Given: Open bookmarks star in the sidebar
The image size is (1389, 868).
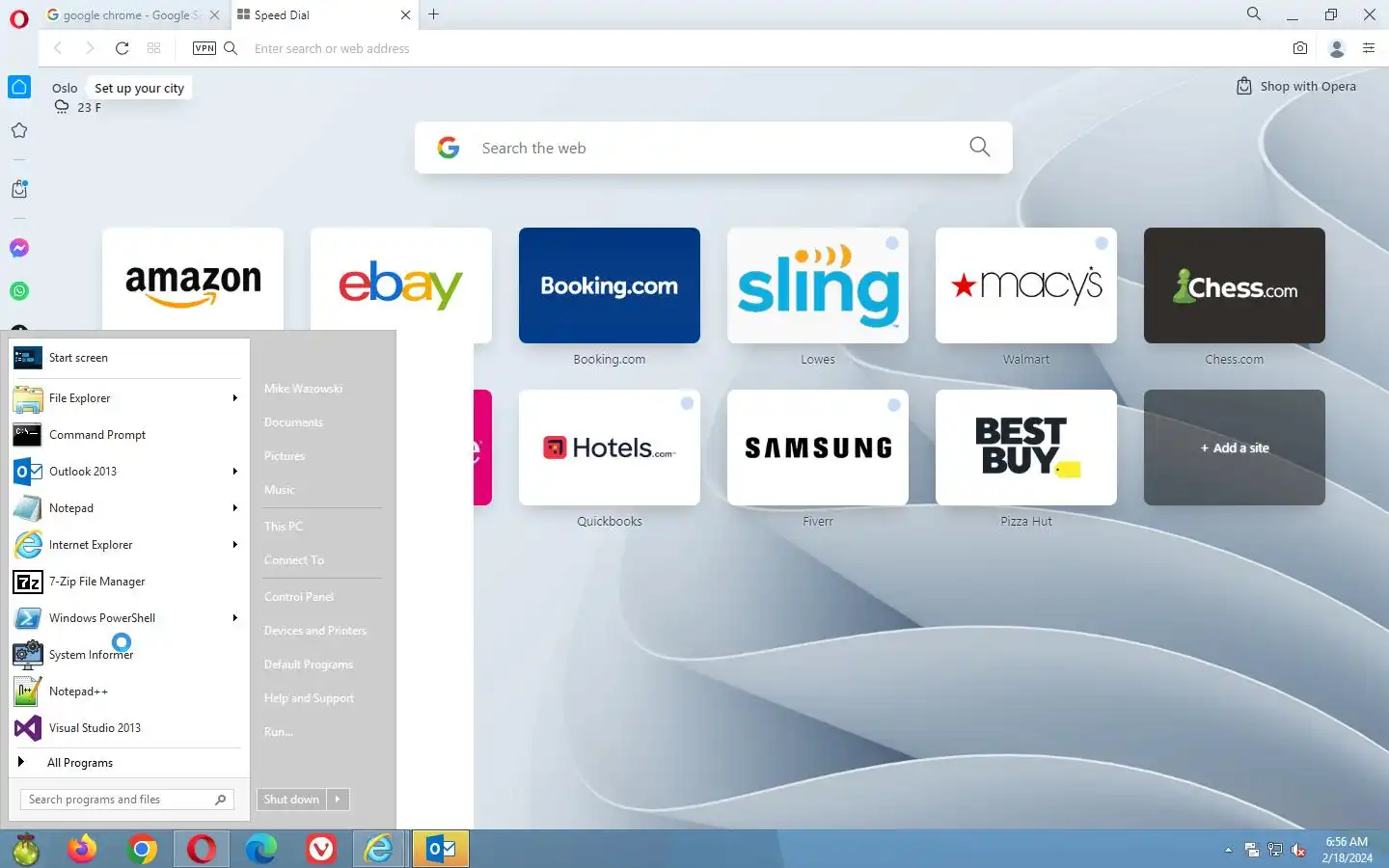Looking at the screenshot, I should coord(19,131).
